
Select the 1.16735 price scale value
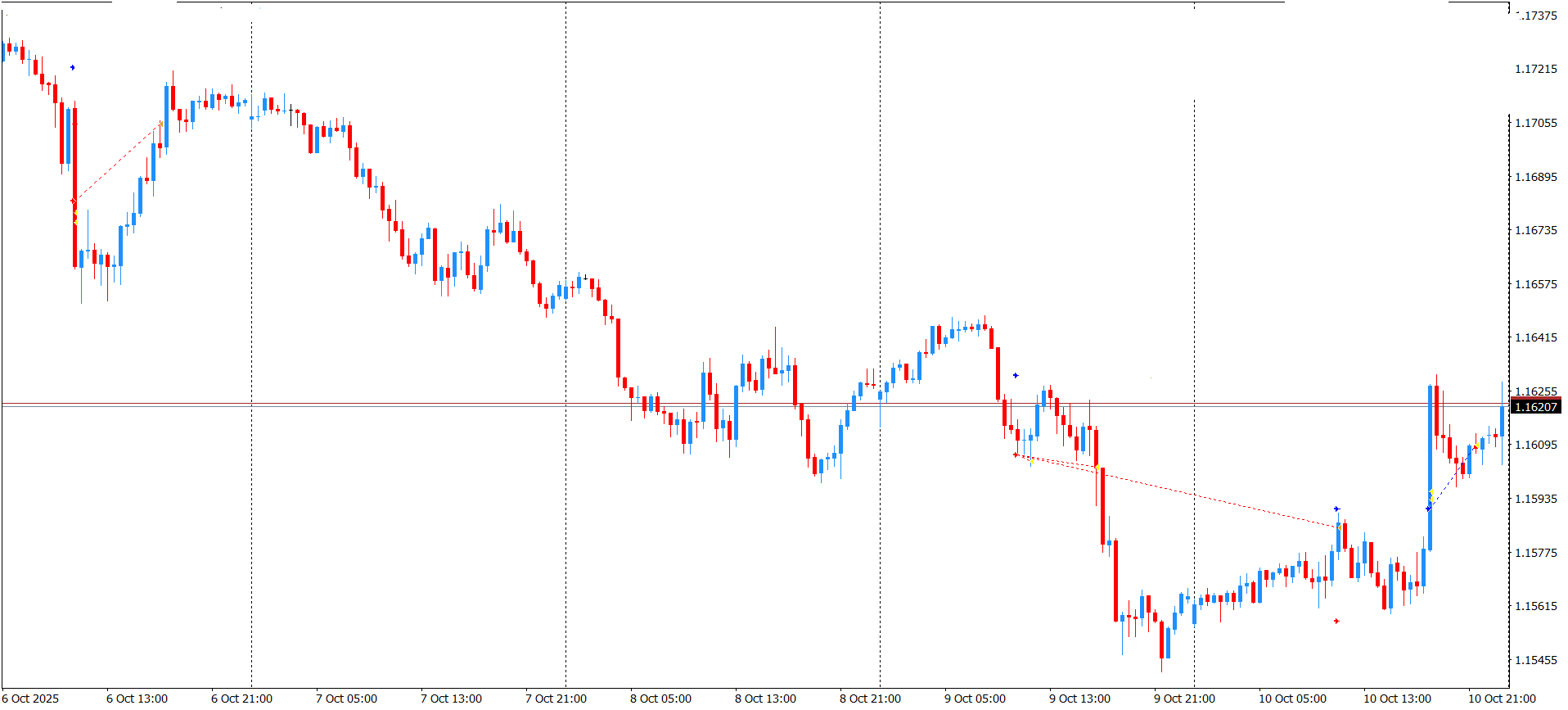coord(1536,230)
